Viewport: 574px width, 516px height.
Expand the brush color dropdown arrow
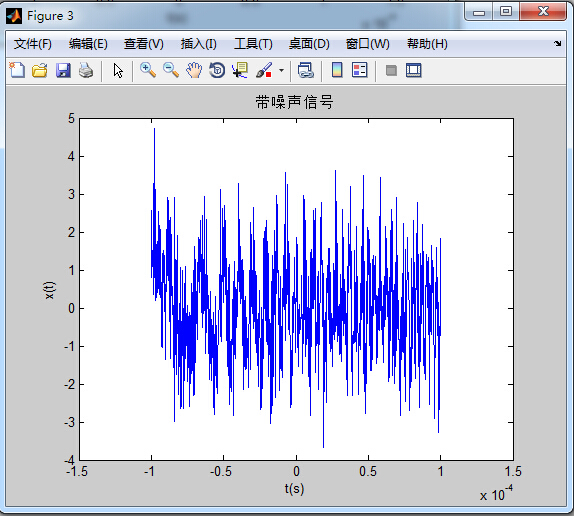pyautogui.click(x=281, y=70)
